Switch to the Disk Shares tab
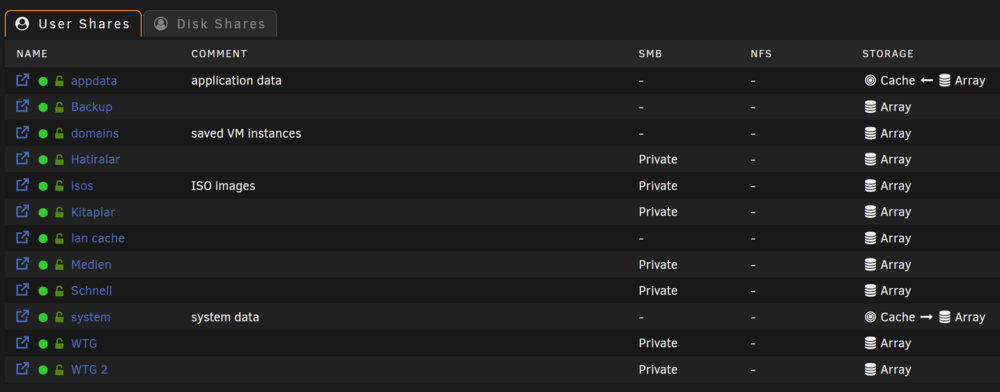This screenshot has height=392, width=1000. tap(210, 24)
